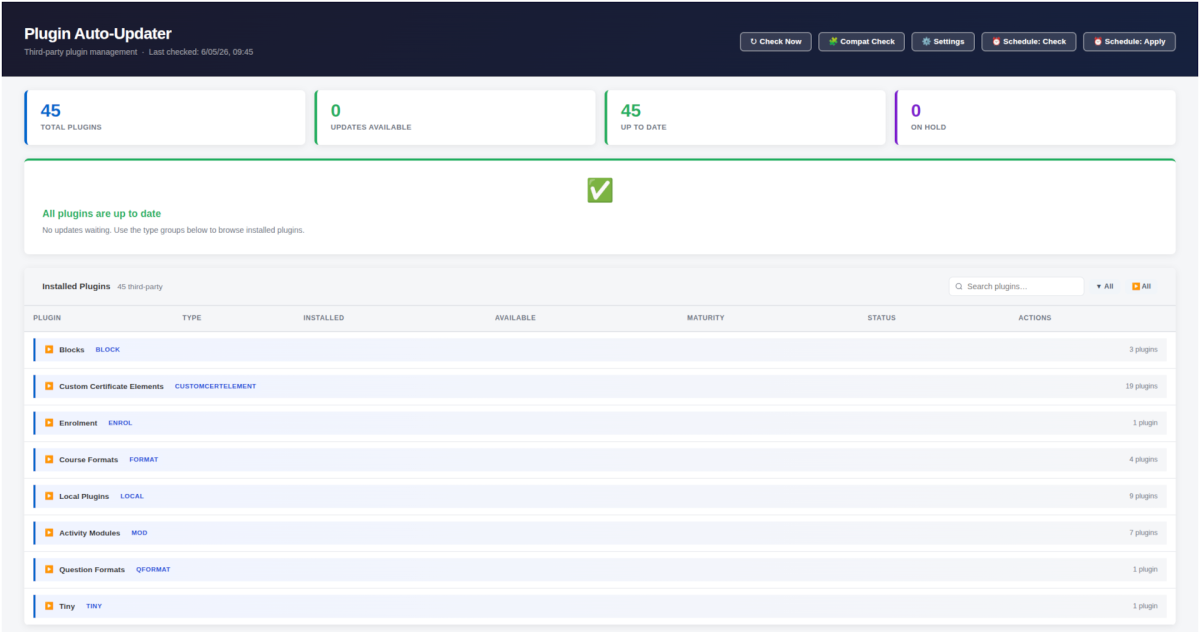Click the '9 plugins' count
This screenshot has width=1200, height=632.
pyautogui.click(x=1143, y=496)
